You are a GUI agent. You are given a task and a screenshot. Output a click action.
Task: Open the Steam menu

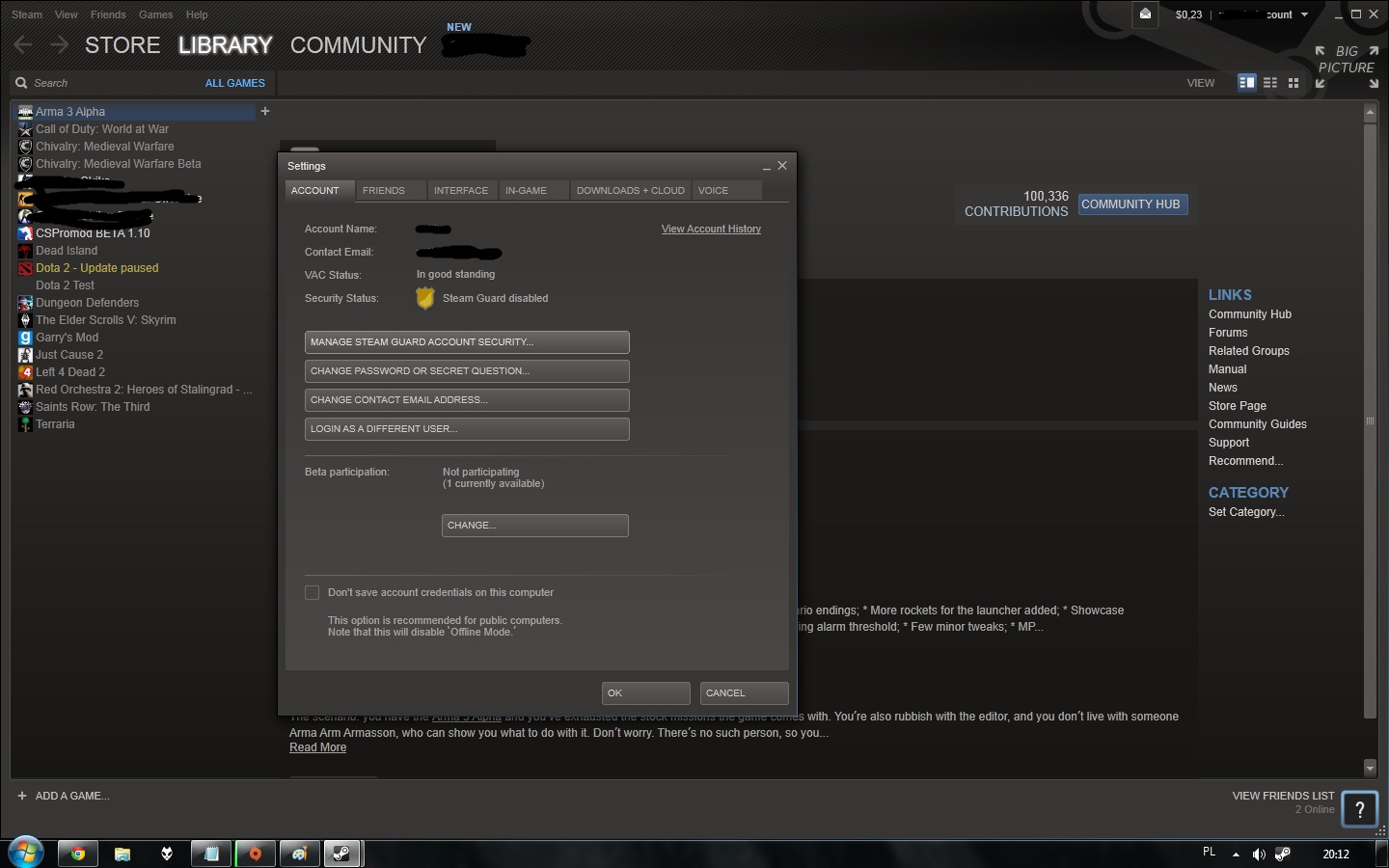(x=27, y=14)
